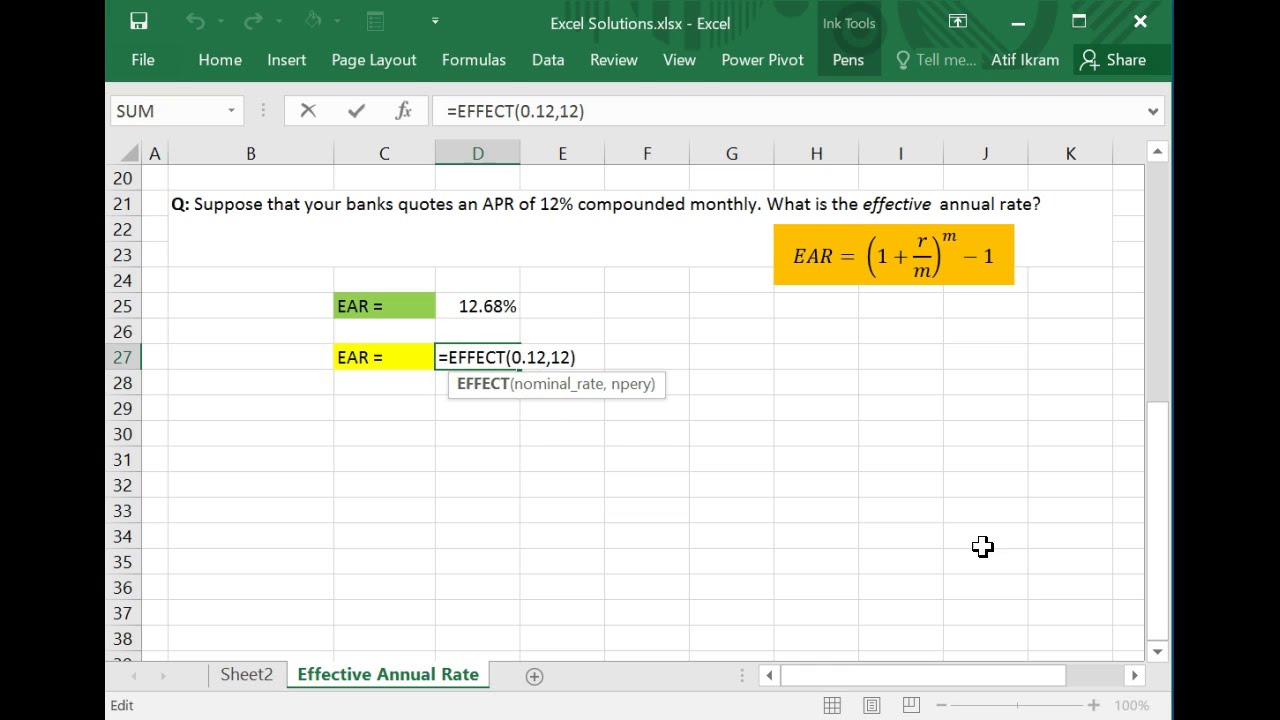The image size is (1280, 720).
Task: Select column A header
Action: tap(155, 153)
